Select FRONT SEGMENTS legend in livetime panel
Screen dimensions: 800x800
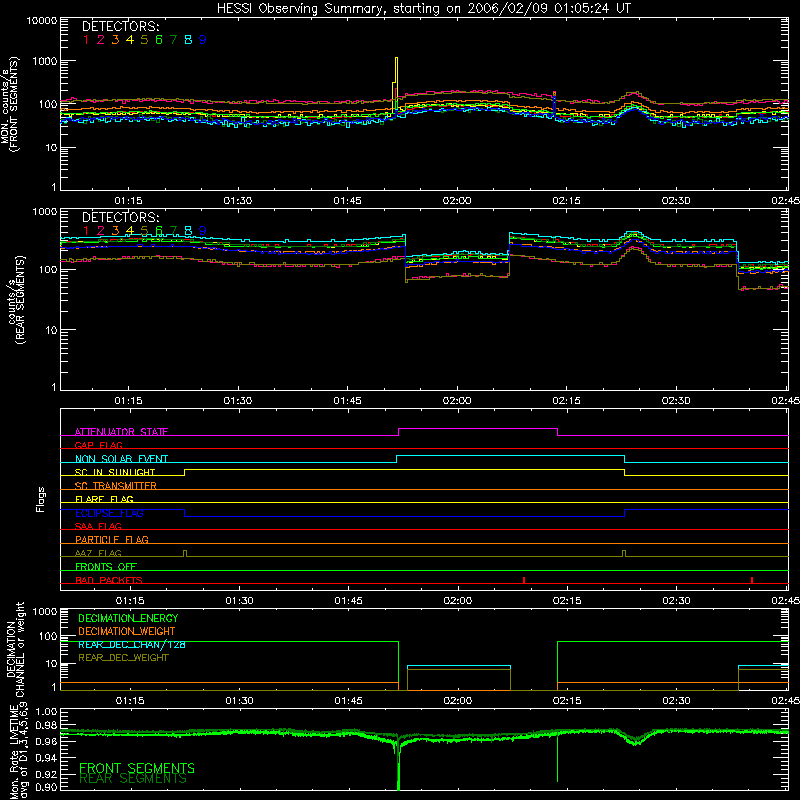click(137, 768)
